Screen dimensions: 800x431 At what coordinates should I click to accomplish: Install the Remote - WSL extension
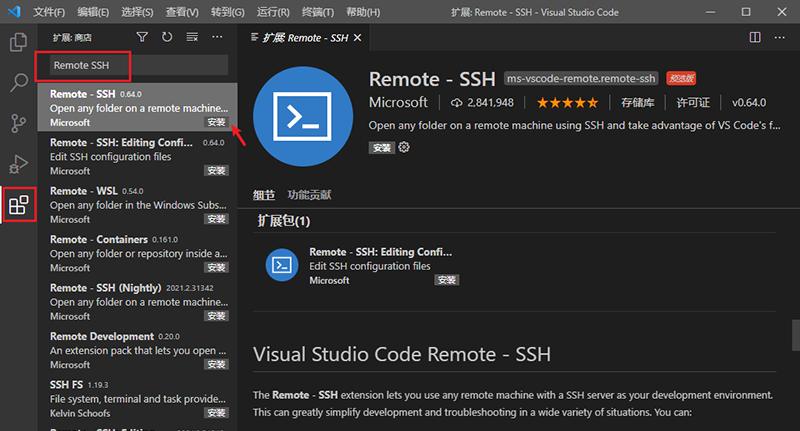click(216, 219)
